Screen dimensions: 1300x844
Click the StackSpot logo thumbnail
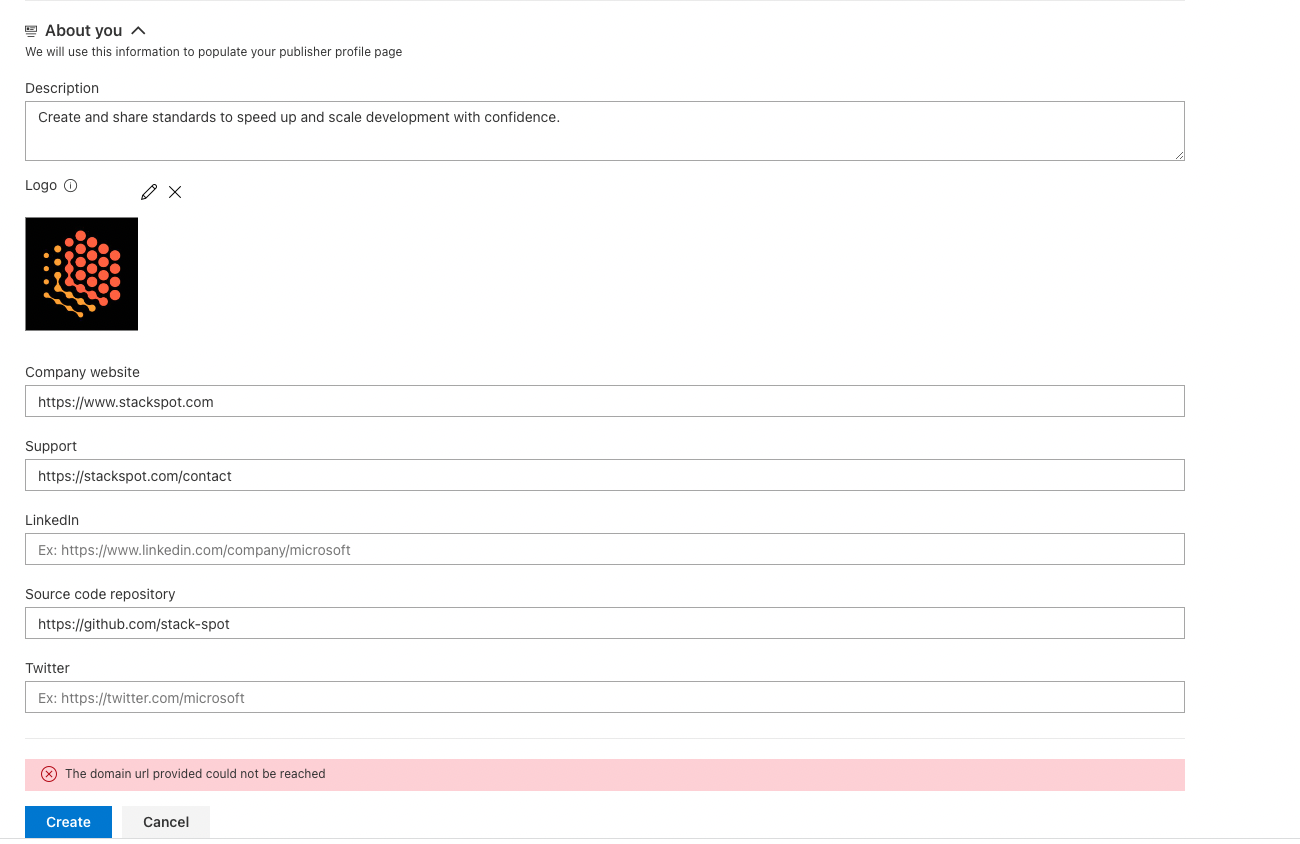click(81, 273)
